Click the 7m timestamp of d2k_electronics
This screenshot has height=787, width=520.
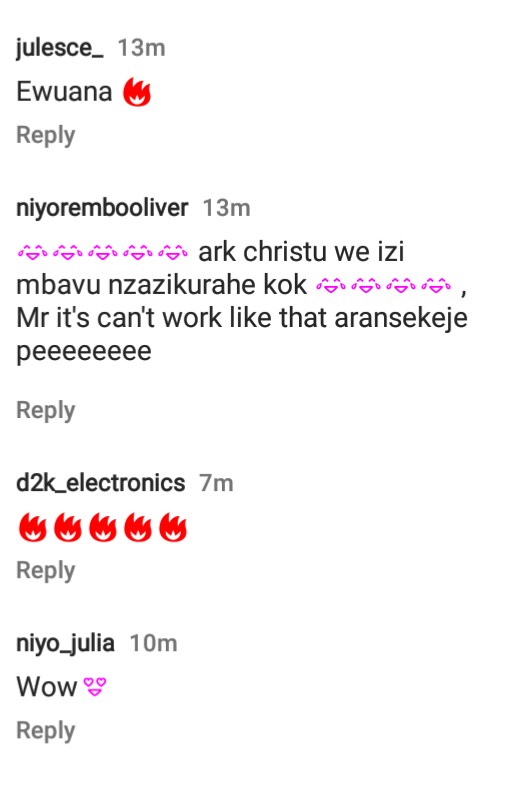point(216,483)
